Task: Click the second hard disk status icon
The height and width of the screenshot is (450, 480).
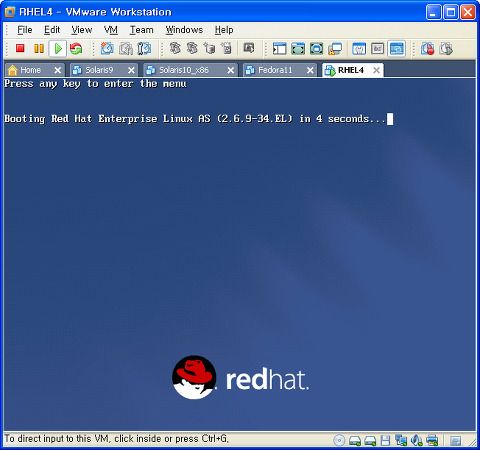Action: (x=370, y=441)
